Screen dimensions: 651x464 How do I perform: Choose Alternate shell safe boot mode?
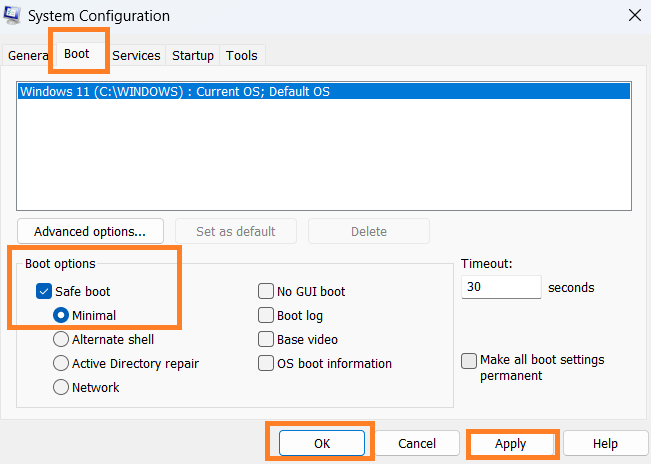[x=61, y=340]
